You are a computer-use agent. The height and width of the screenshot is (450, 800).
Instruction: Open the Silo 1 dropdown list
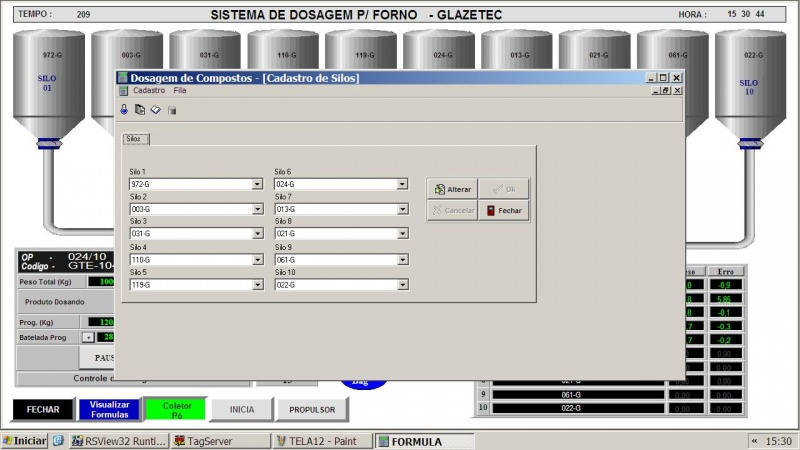pos(257,184)
